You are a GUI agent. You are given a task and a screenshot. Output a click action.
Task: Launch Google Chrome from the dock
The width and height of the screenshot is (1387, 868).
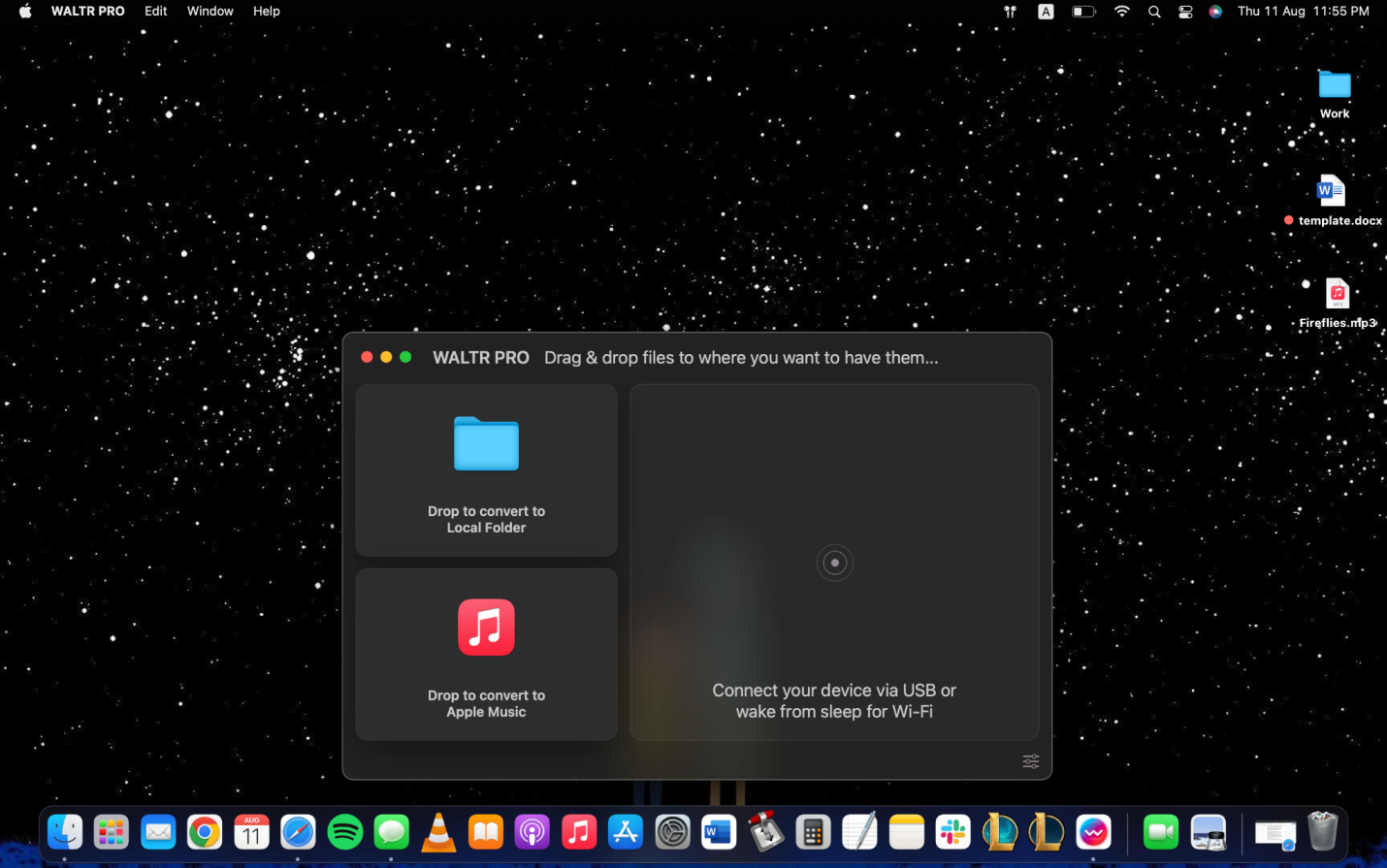pyautogui.click(x=205, y=832)
